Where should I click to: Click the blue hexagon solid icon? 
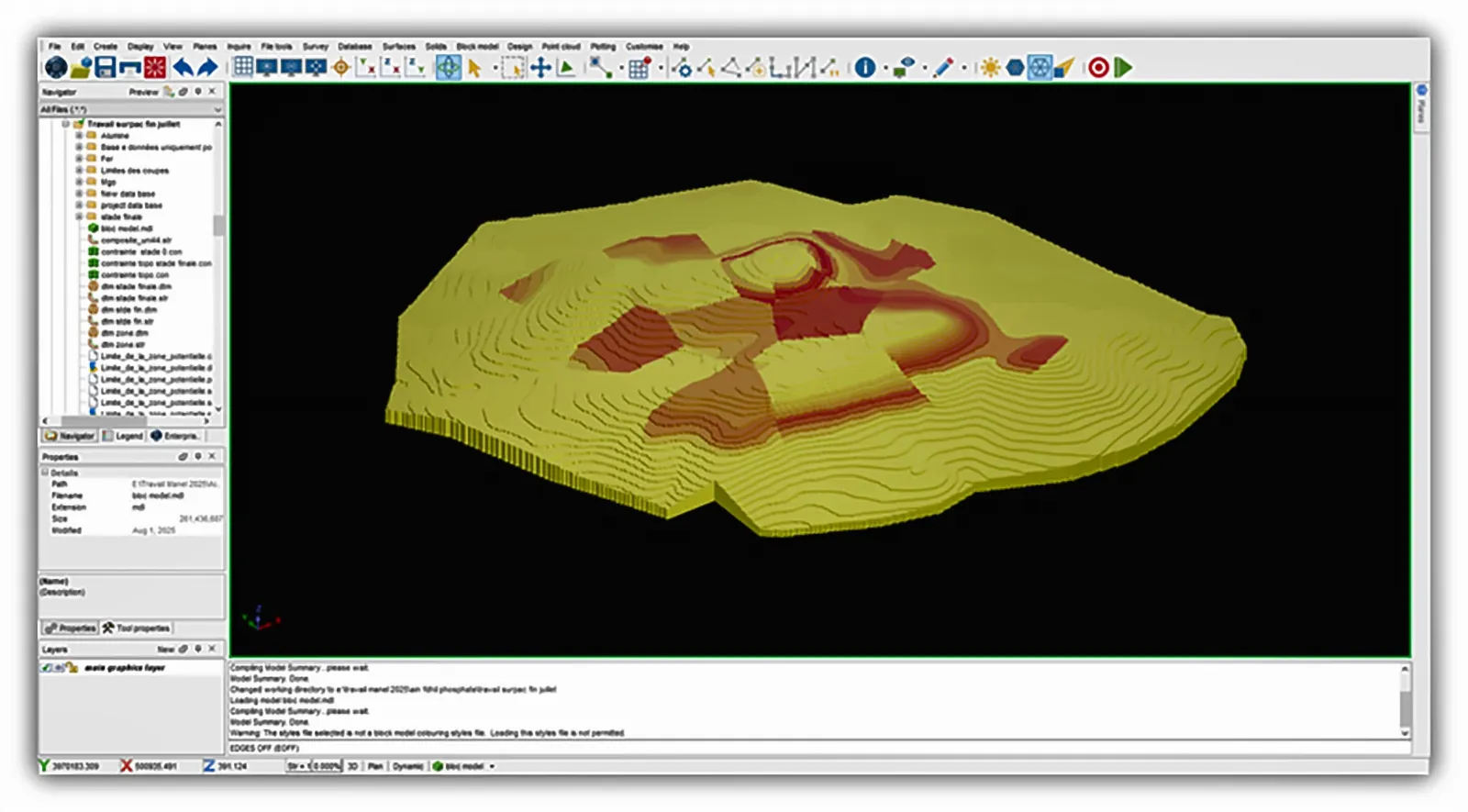click(1015, 67)
